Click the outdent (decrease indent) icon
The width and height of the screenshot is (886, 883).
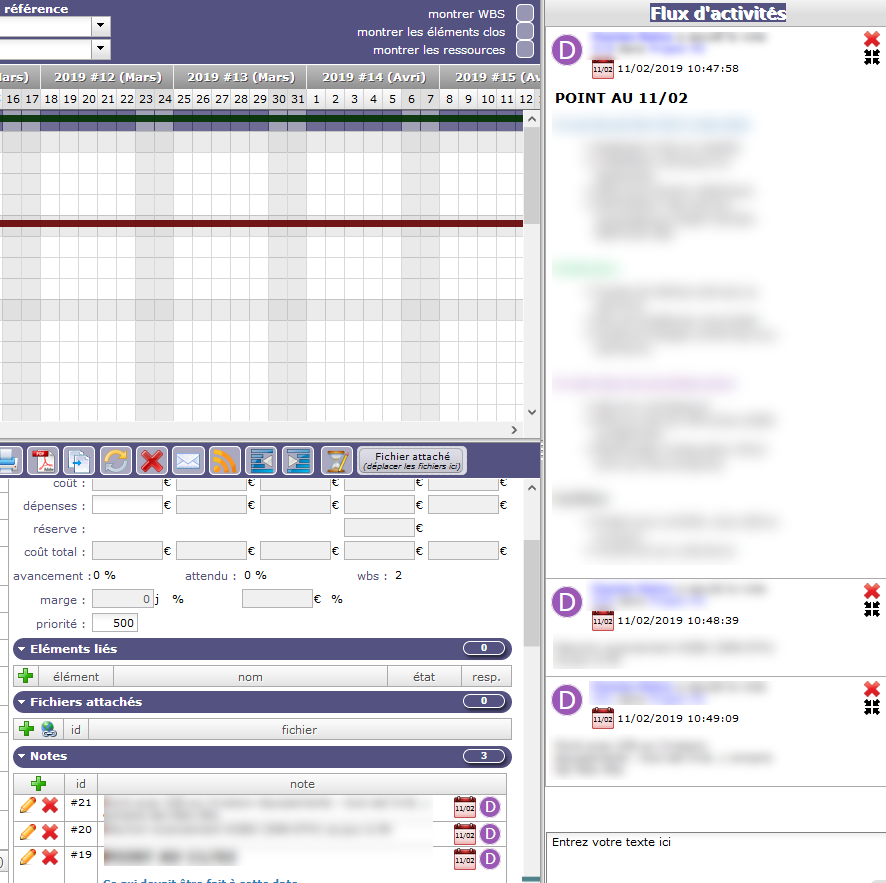[x=262, y=460]
